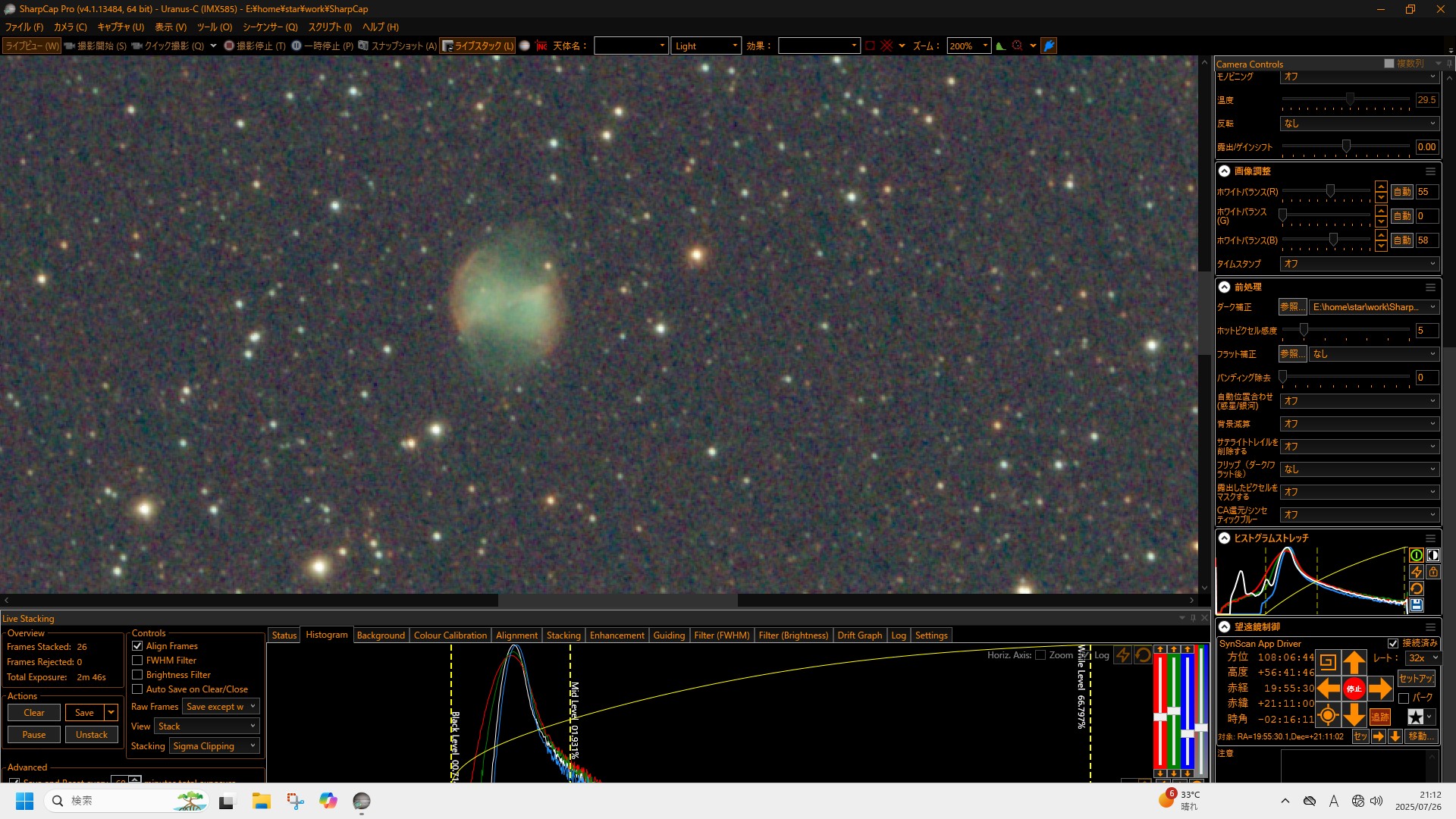Click the Clear button in Actions

(x=34, y=713)
